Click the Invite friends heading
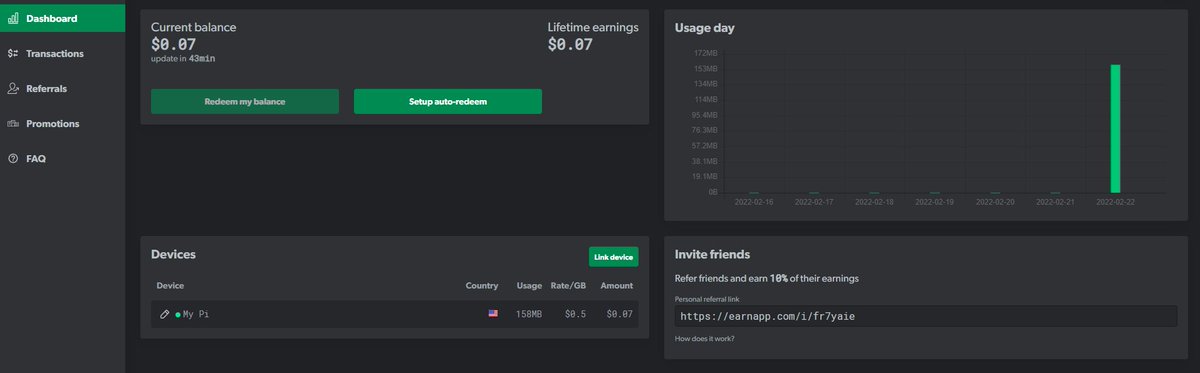This screenshot has height=373, width=1200. 712,254
